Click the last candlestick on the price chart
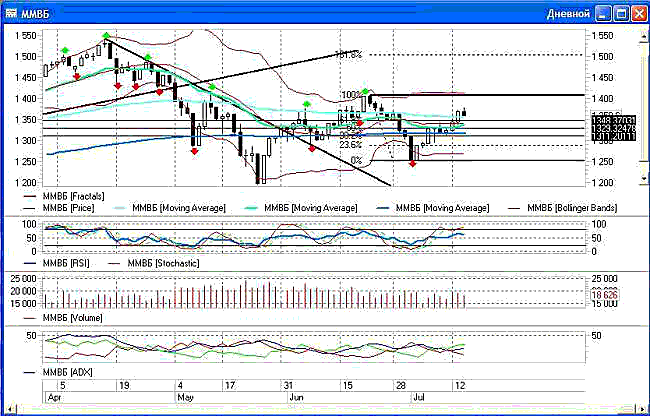650x416 pixels. (464, 112)
